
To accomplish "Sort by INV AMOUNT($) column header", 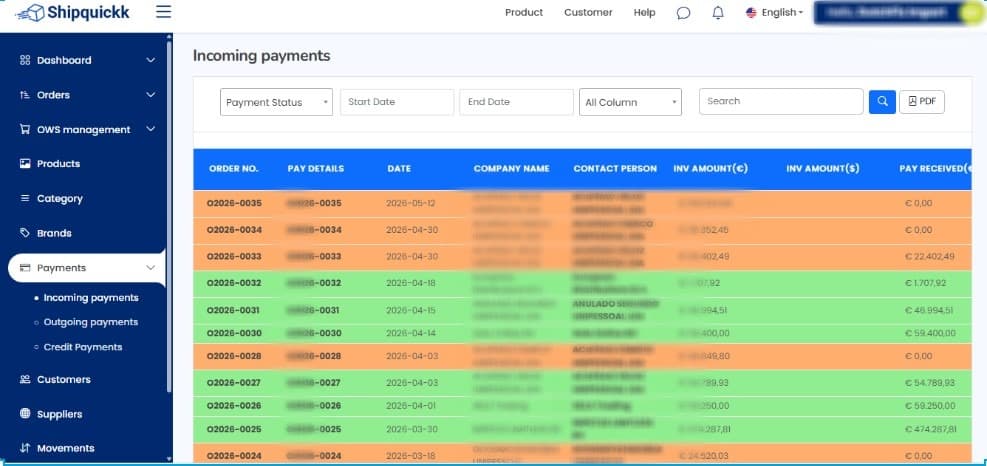I will click(823, 169).
